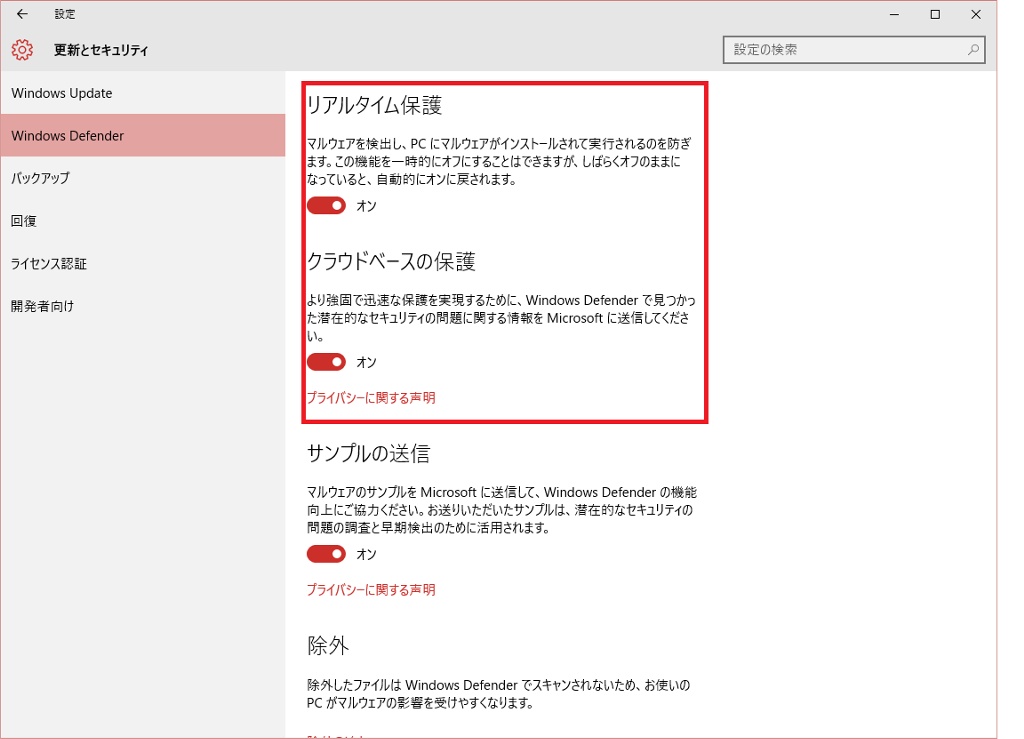Toggle リアルタイム保護 switch off
Screen dimensions: 1024x739
[x=327, y=206]
